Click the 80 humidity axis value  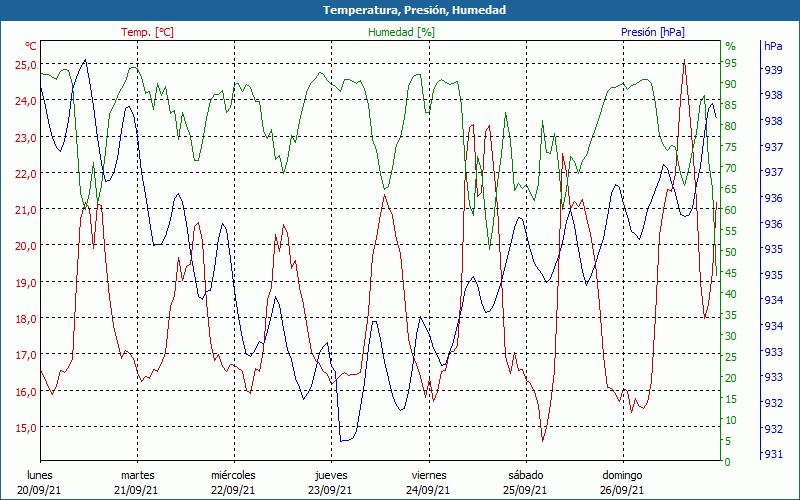731,126
